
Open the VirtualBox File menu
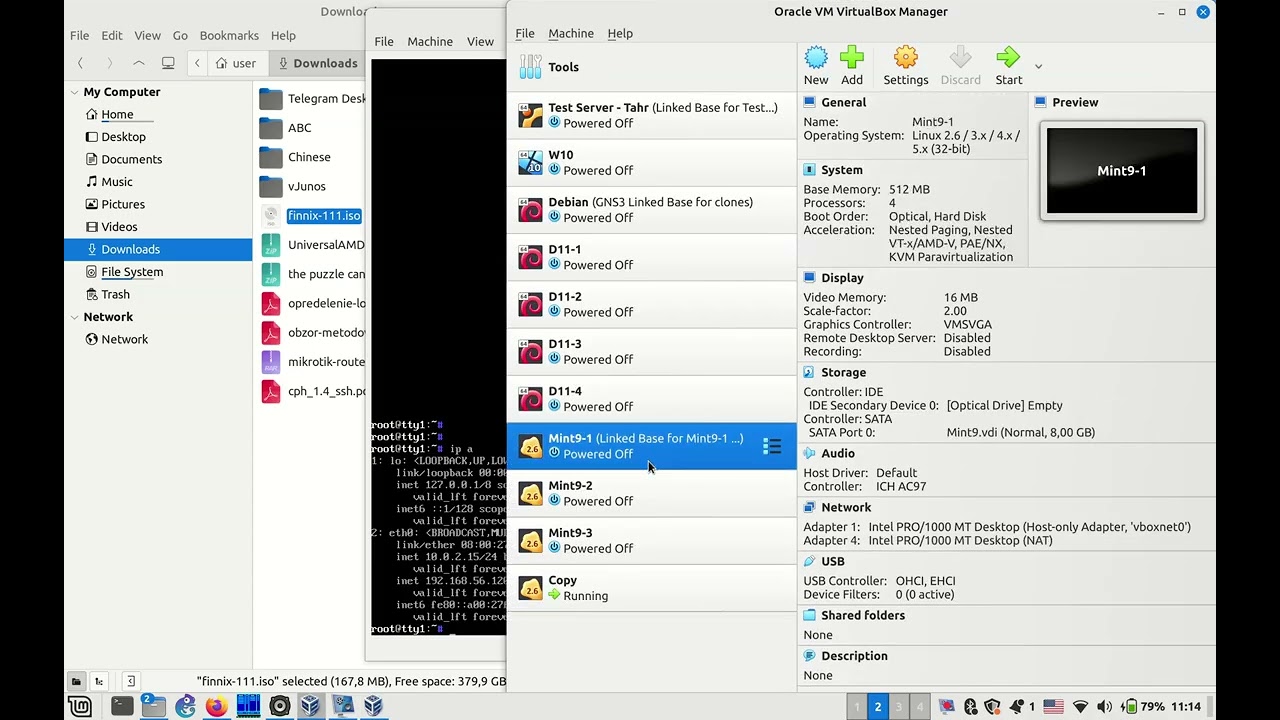coord(525,33)
